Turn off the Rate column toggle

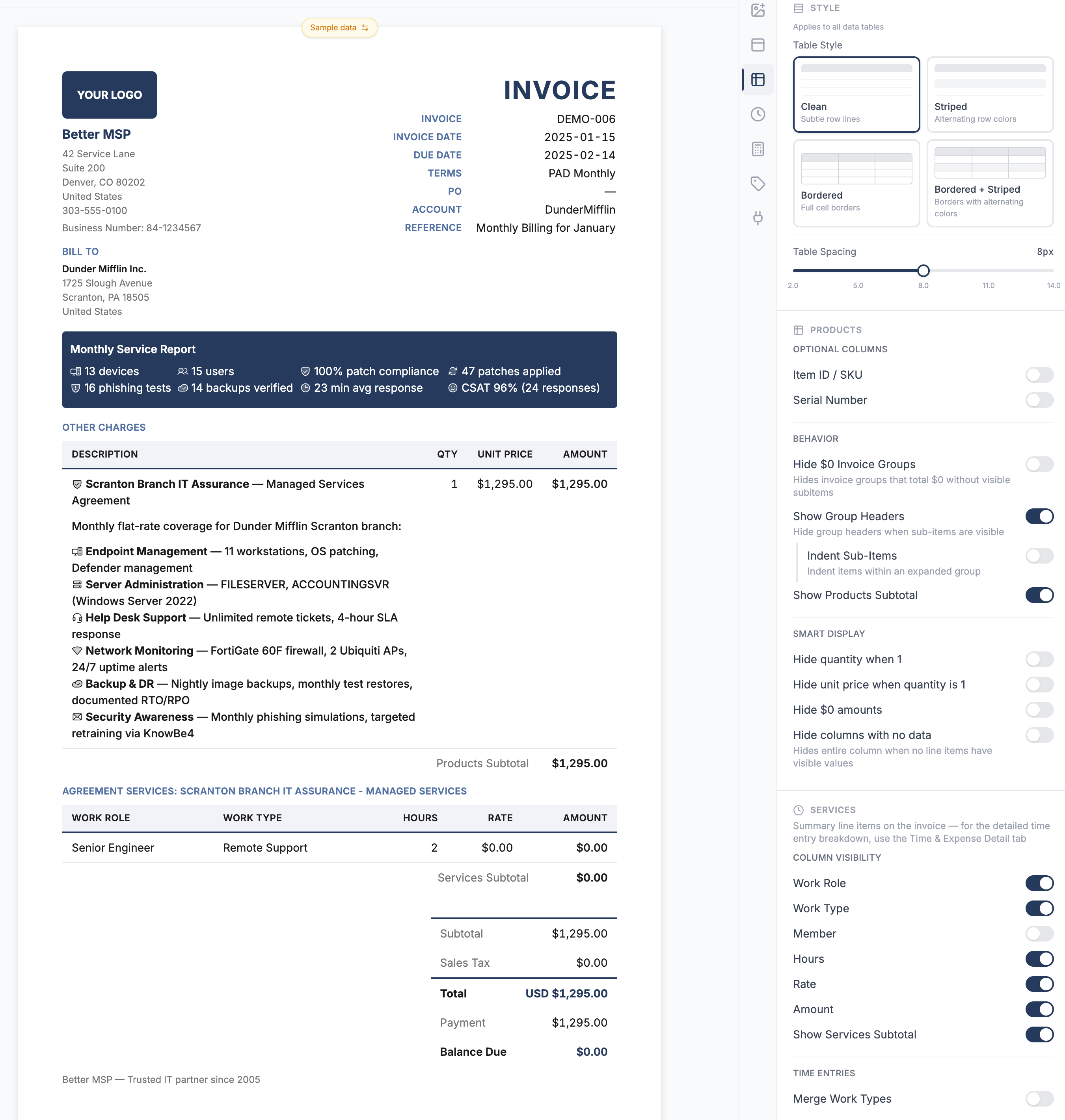pyautogui.click(x=1039, y=984)
